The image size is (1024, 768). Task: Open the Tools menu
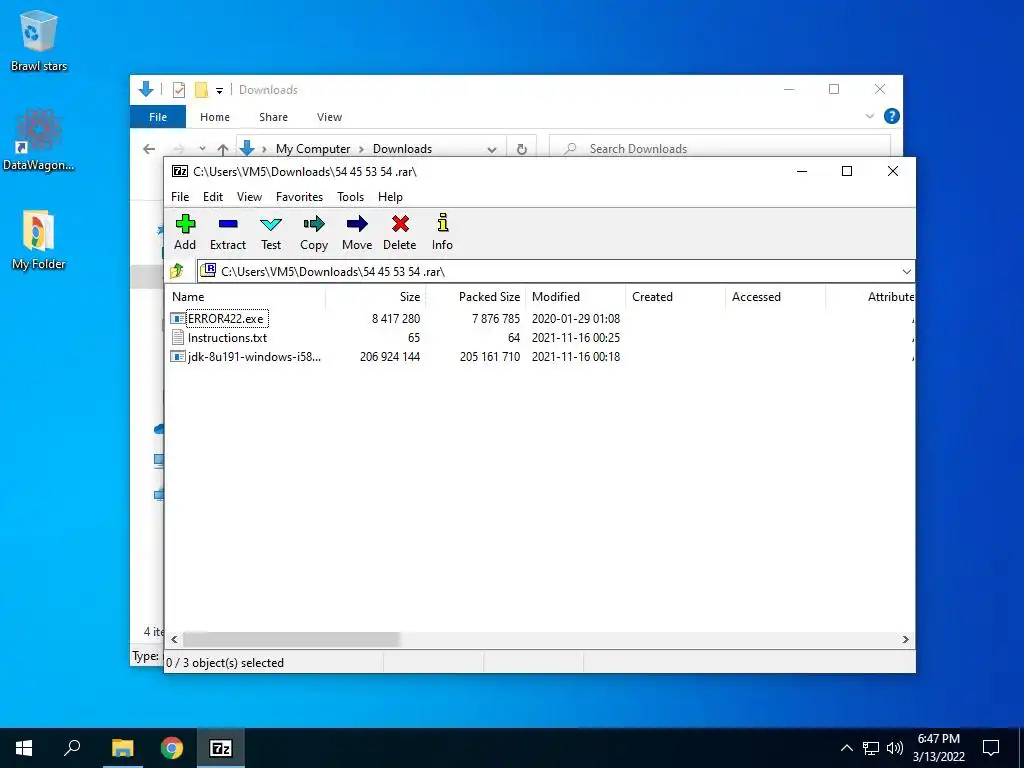(351, 197)
